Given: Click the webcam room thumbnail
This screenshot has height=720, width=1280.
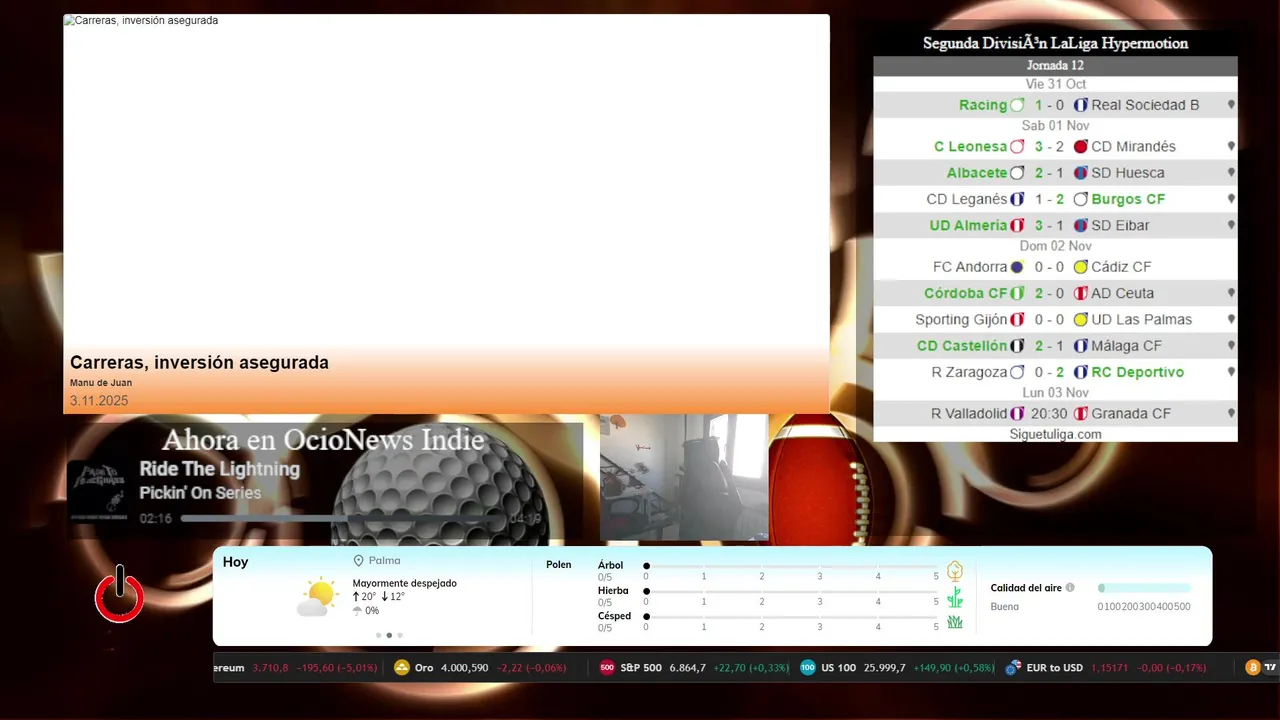Looking at the screenshot, I should 684,477.
